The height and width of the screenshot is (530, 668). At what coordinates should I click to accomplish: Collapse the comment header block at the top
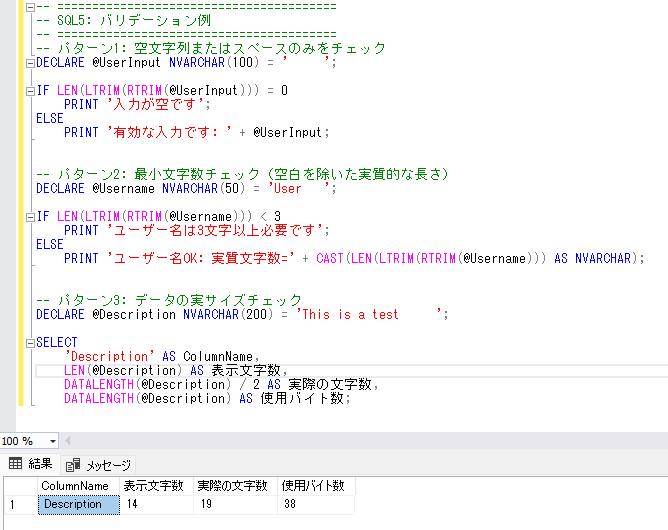[x=27, y=6]
